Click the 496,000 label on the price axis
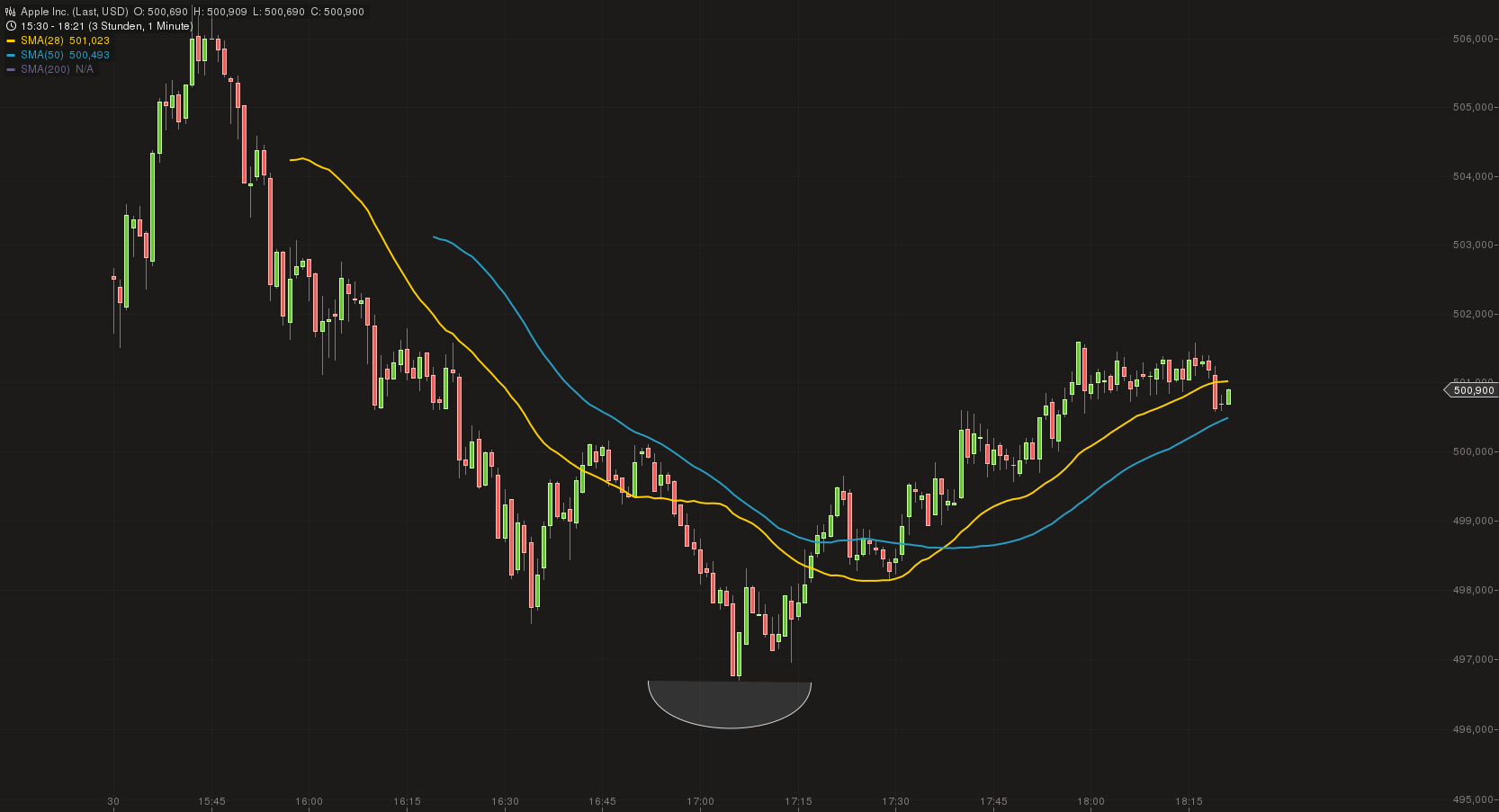Image resolution: width=1499 pixels, height=812 pixels. pos(1472,729)
